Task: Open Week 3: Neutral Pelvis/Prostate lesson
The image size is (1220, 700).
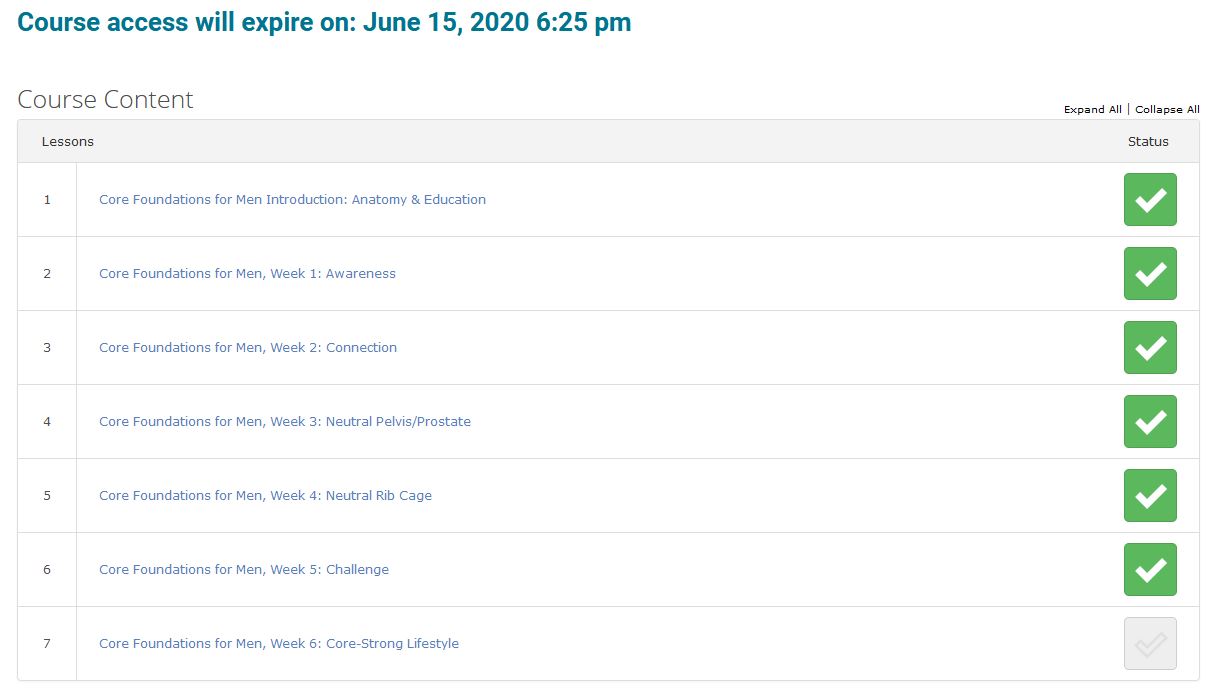Action: pos(285,422)
